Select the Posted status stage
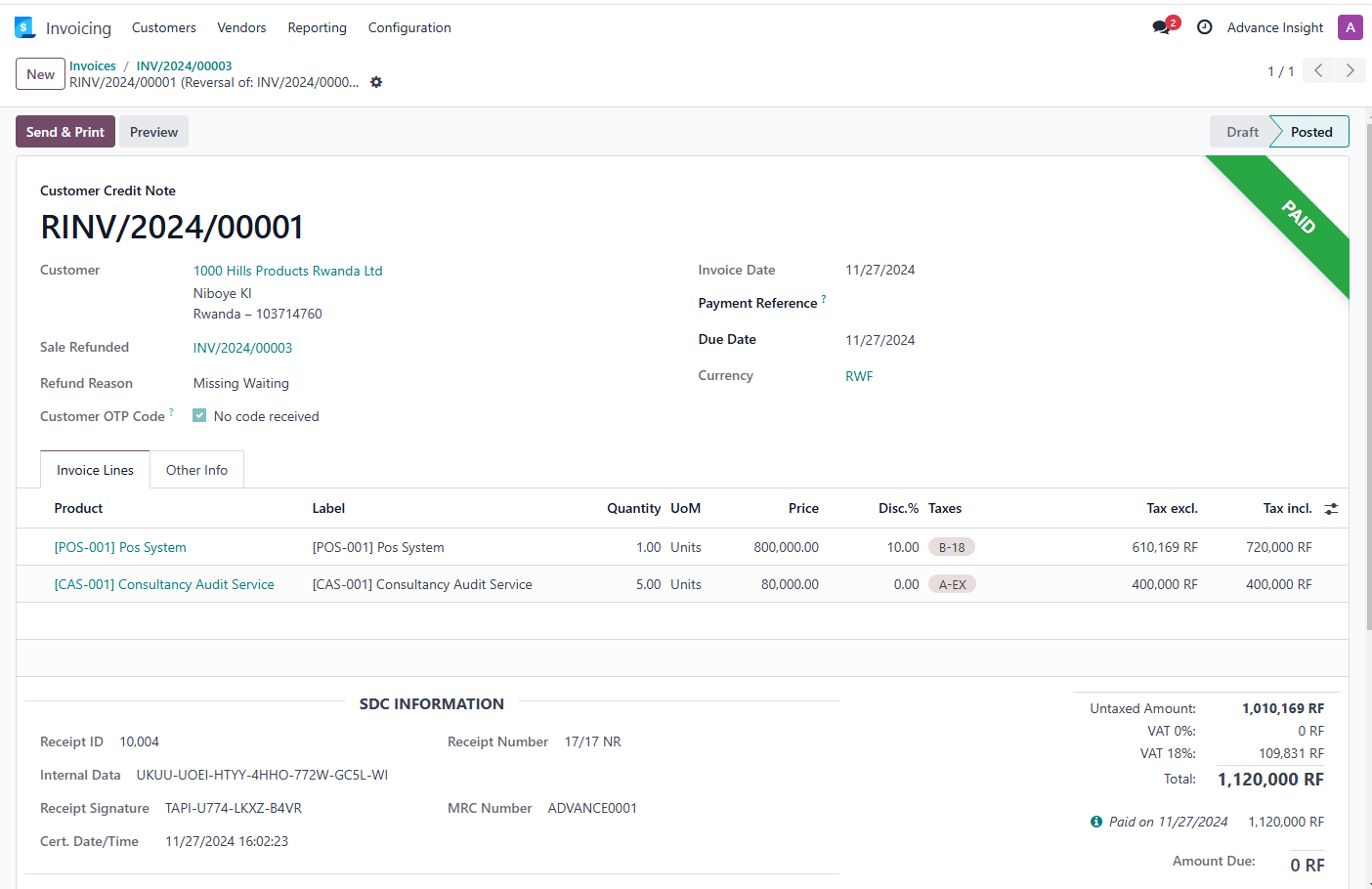 click(x=1310, y=132)
